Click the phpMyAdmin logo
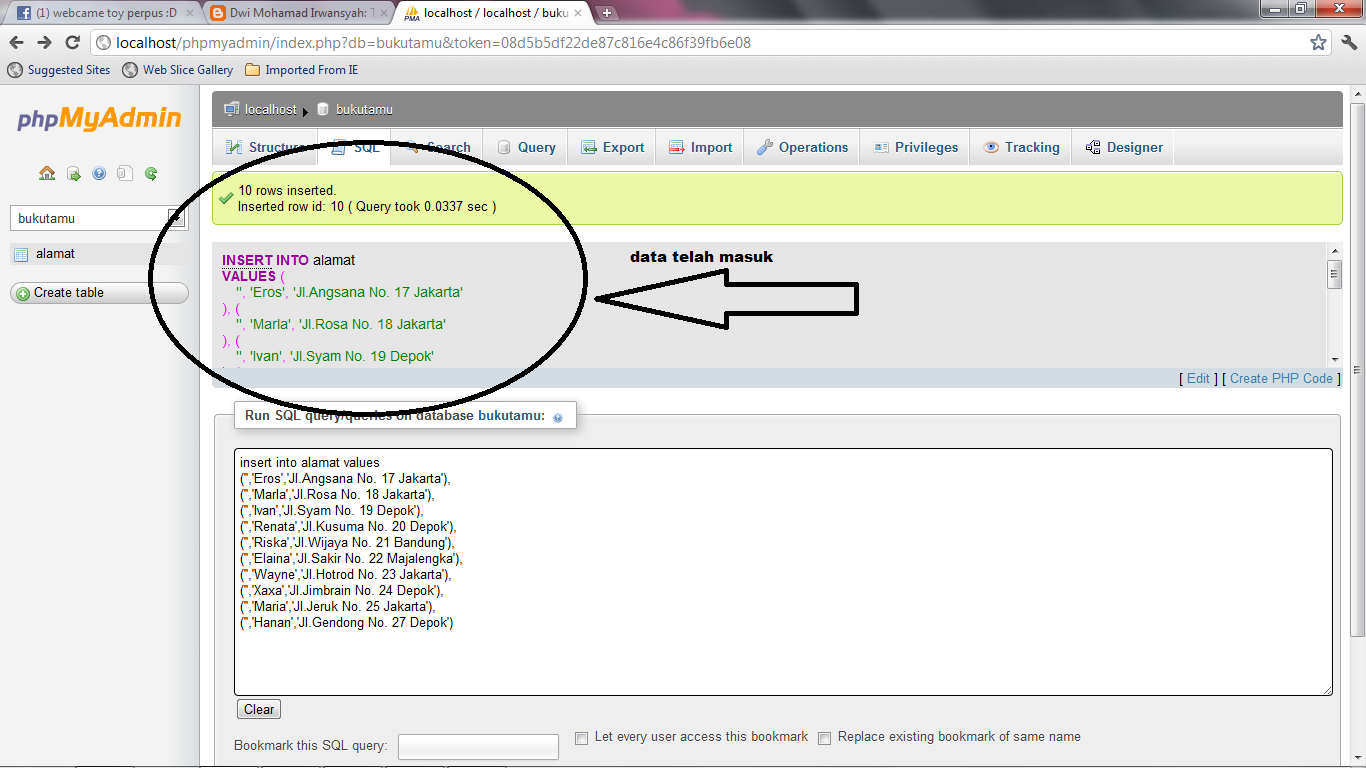The image size is (1366, 768). coord(99,119)
